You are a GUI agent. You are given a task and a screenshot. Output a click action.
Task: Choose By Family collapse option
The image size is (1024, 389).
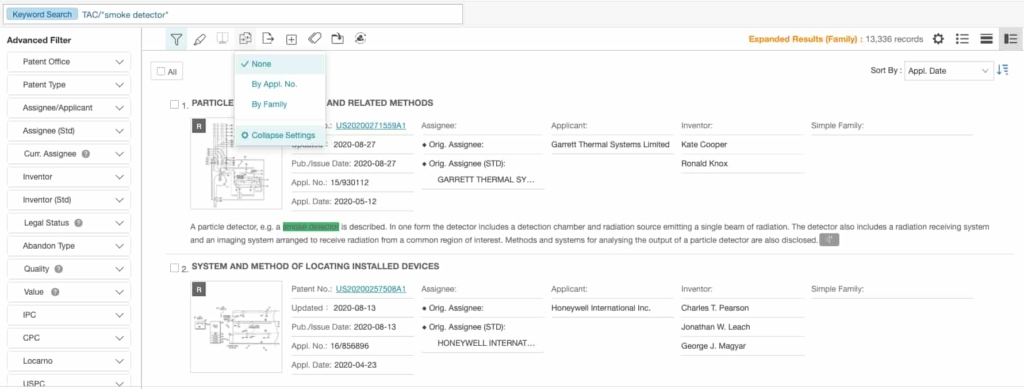click(x=269, y=104)
